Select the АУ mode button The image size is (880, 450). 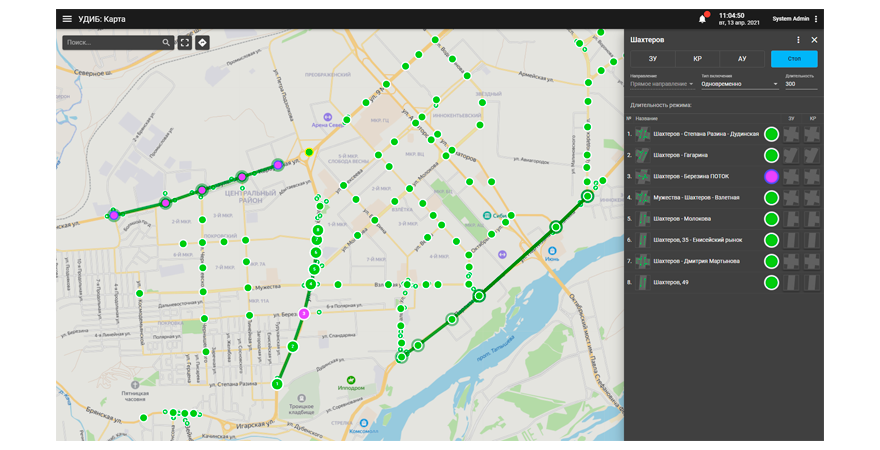[741, 59]
